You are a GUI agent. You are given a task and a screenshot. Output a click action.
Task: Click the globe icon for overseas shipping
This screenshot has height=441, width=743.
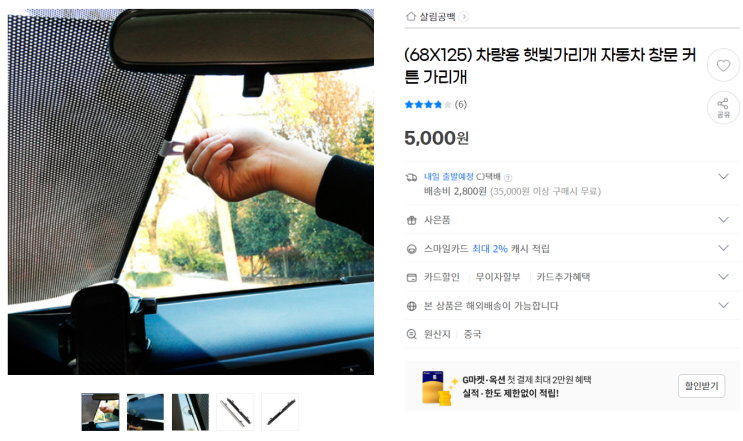[411, 306]
